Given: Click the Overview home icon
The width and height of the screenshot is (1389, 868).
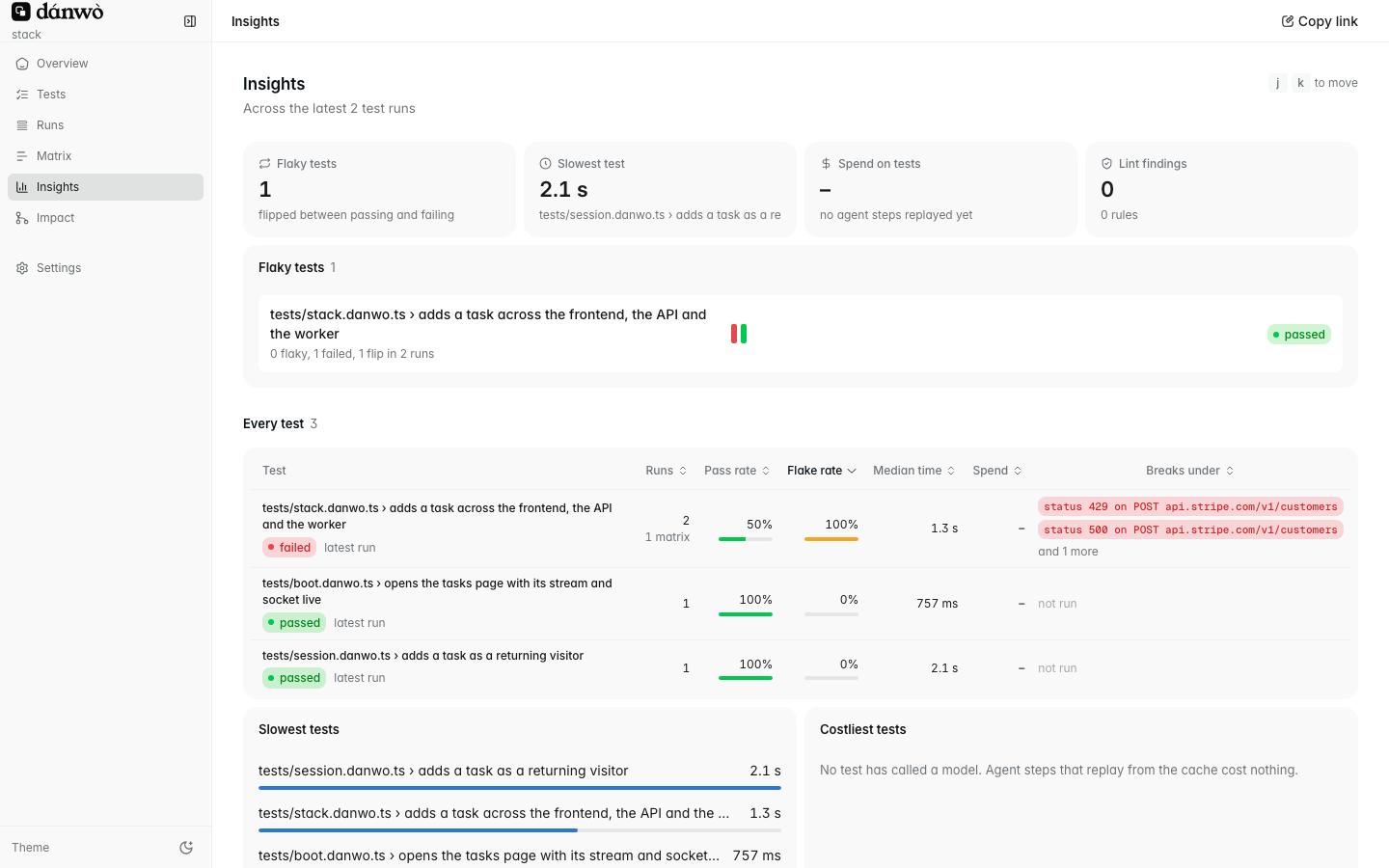Looking at the screenshot, I should click(x=22, y=64).
